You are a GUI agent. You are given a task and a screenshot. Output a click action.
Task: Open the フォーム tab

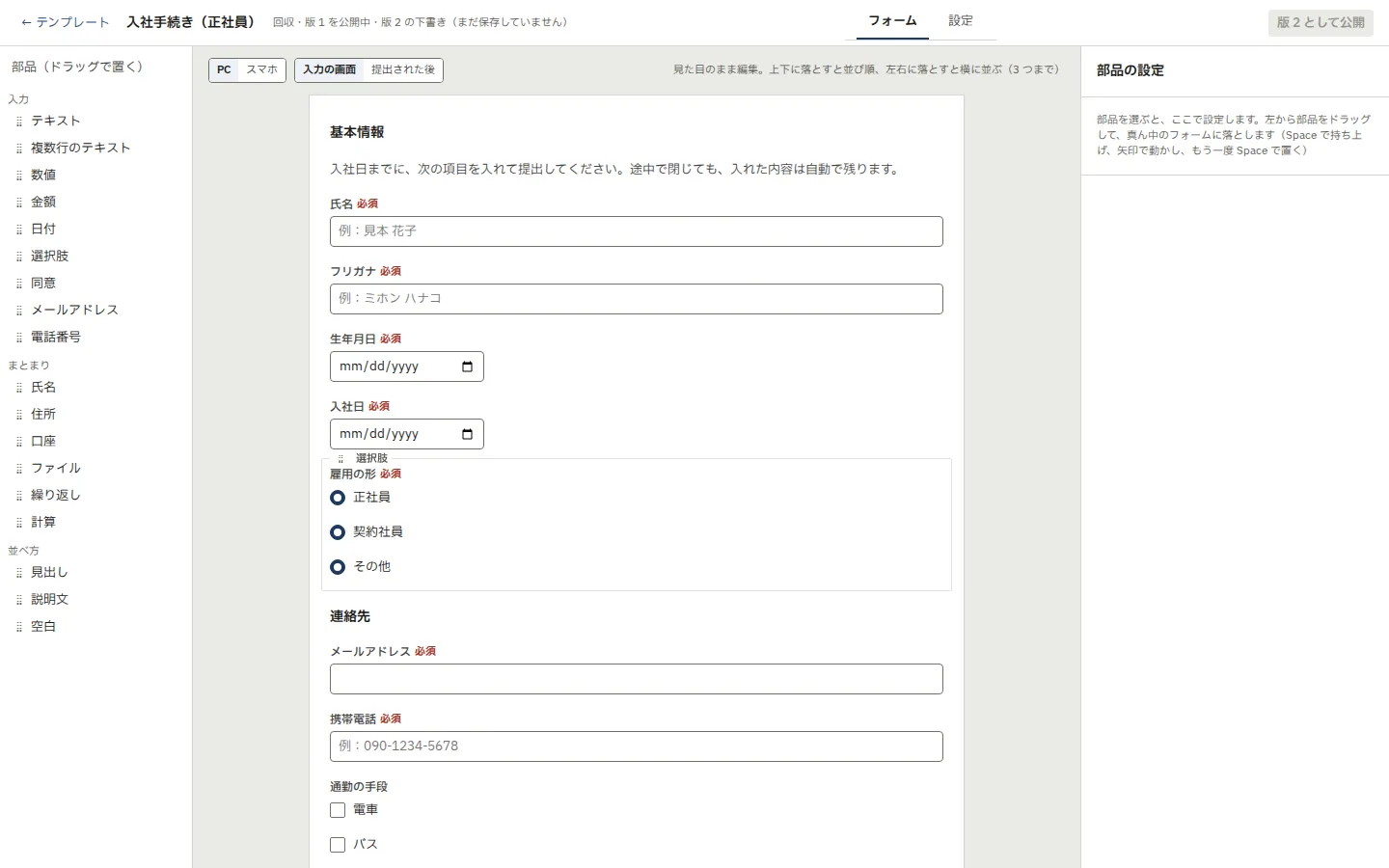click(x=892, y=20)
